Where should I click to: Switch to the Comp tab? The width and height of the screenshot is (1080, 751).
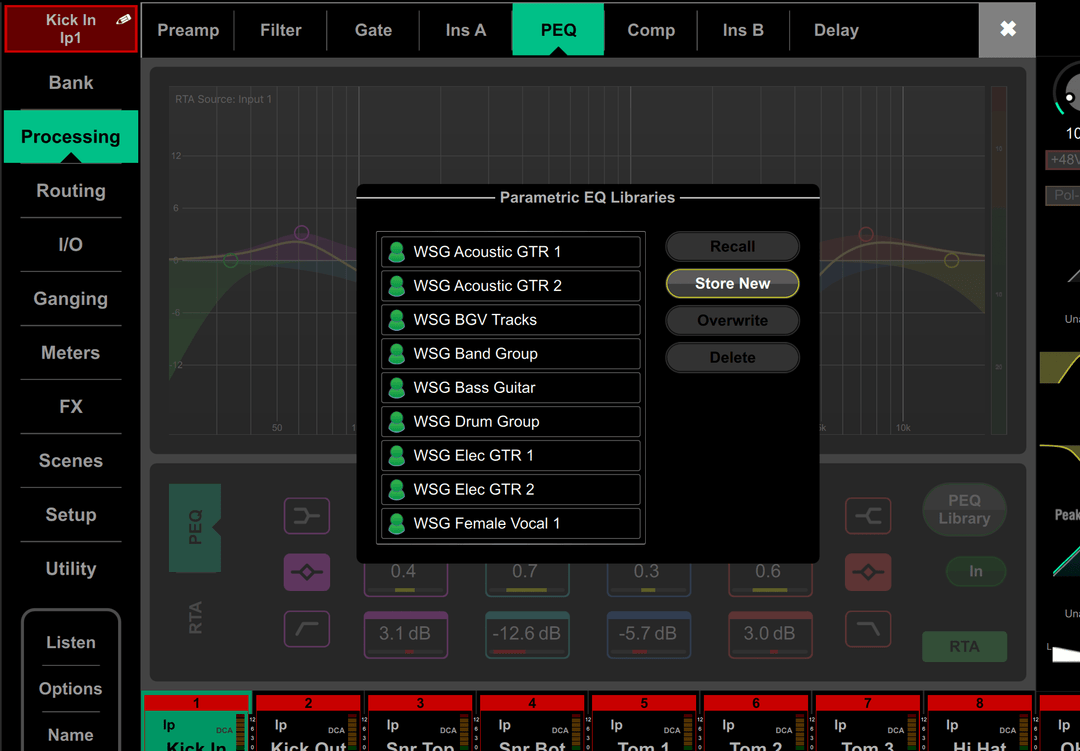pos(651,30)
